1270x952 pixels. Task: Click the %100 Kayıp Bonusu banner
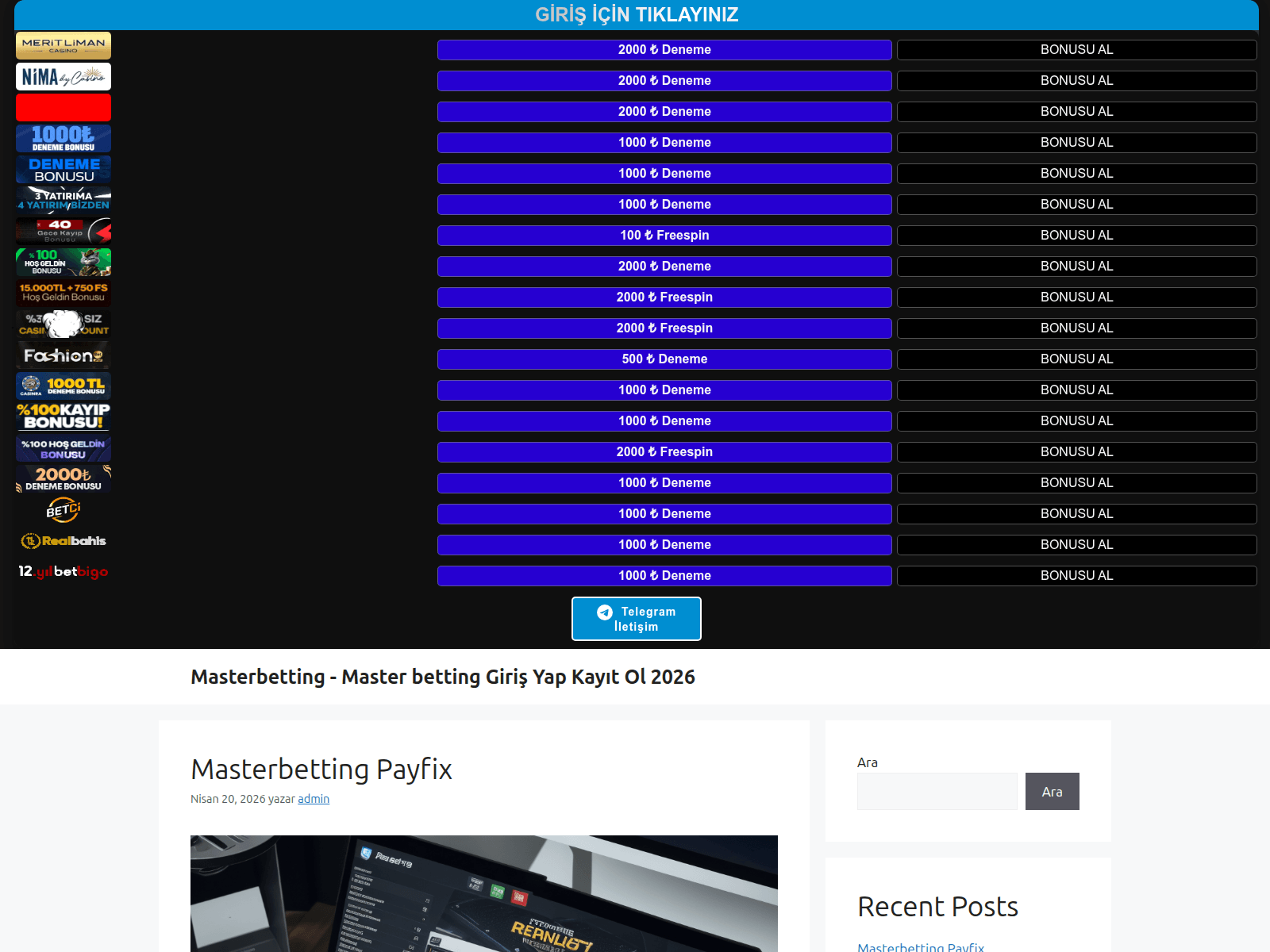[63, 417]
